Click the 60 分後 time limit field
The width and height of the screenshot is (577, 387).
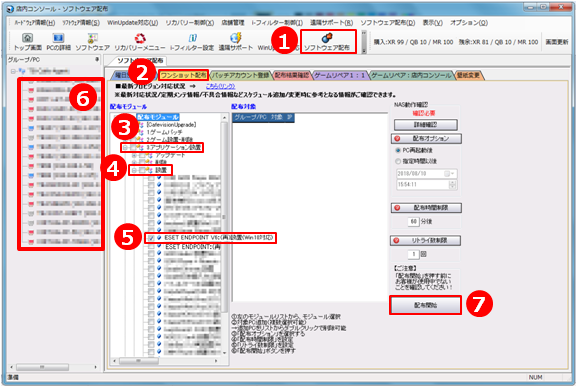[x=414, y=222]
